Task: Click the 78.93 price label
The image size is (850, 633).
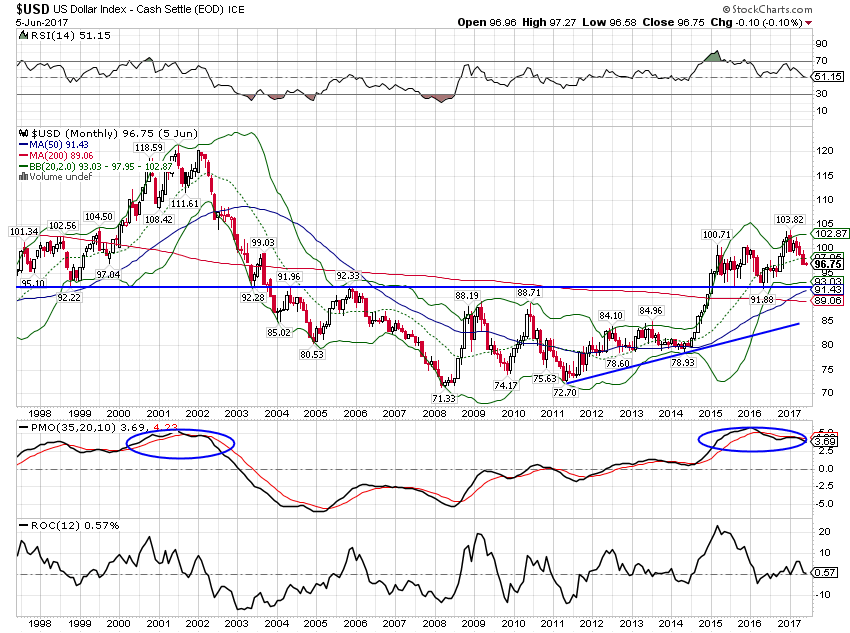Action: [x=682, y=363]
